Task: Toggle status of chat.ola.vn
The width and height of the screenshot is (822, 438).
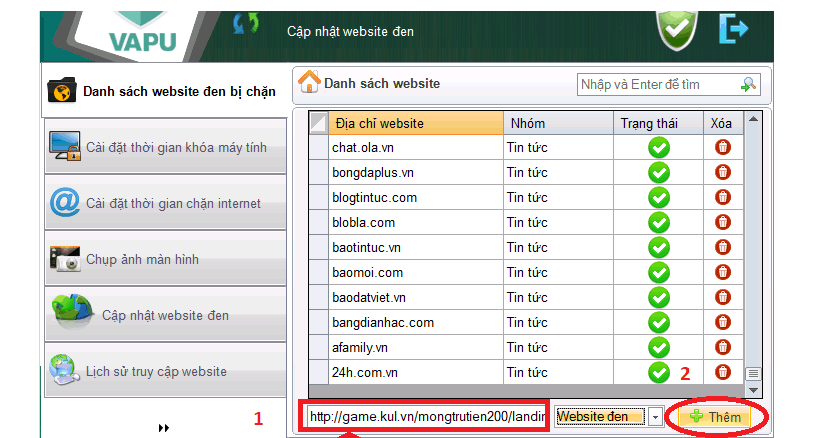Action: [659, 148]
